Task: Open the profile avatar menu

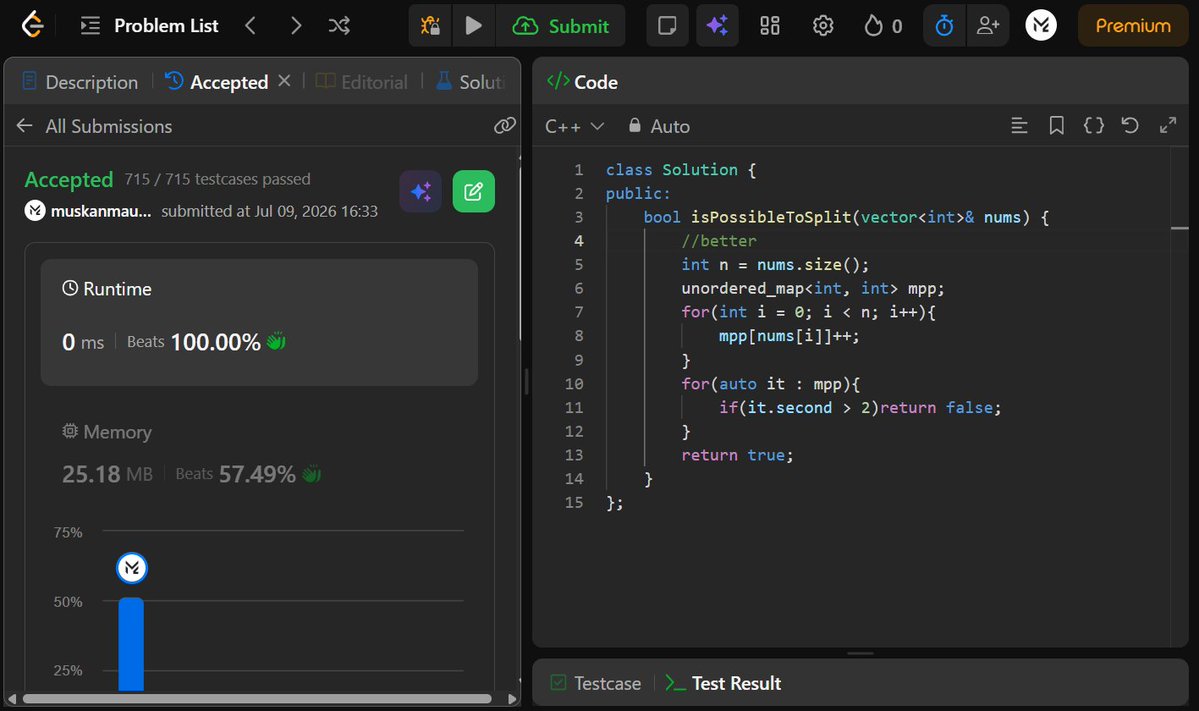Action: 1041,25
